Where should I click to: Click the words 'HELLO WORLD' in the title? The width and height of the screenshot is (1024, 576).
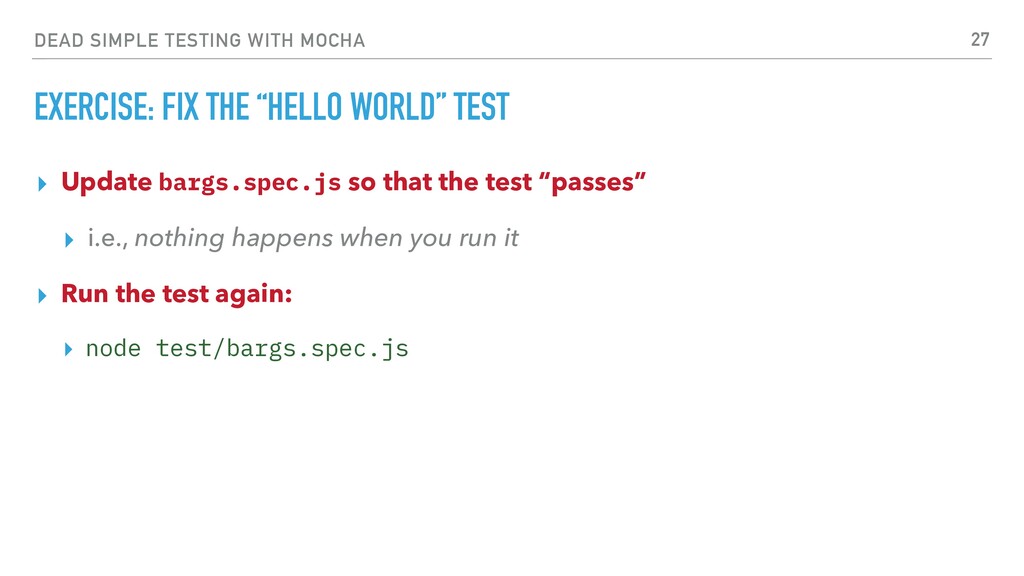351,106
